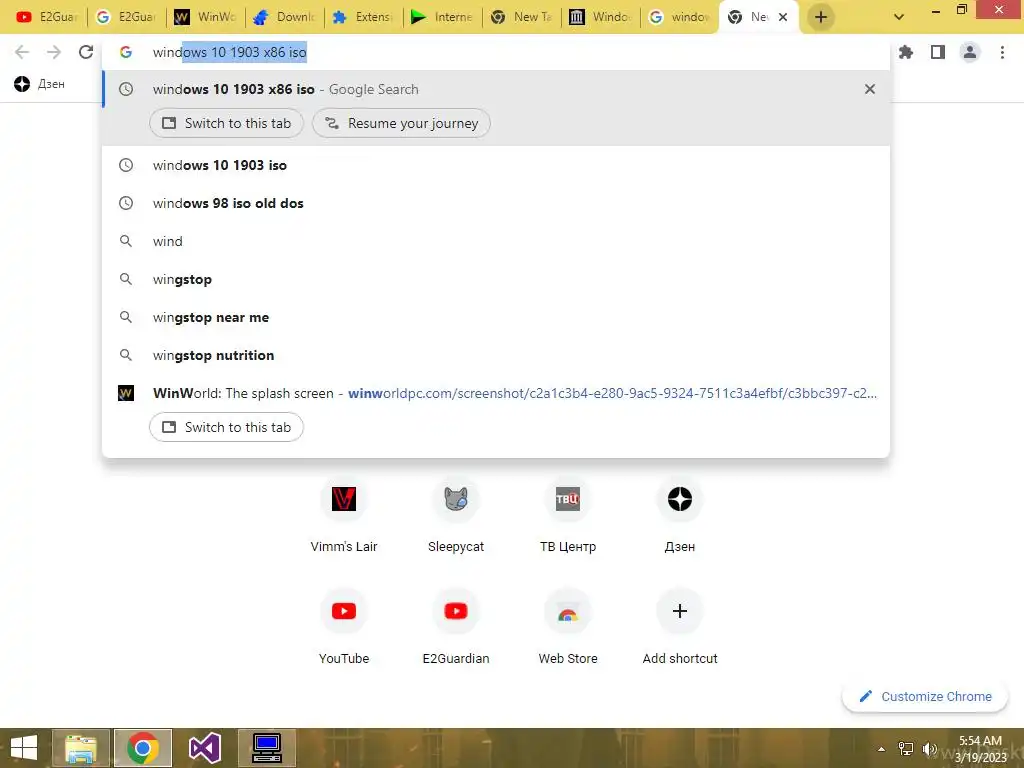Click 'Switch to this tab' under Google Search
Image resolution: width=1024 pixels, height=768 pixels.
coord(226,123)
